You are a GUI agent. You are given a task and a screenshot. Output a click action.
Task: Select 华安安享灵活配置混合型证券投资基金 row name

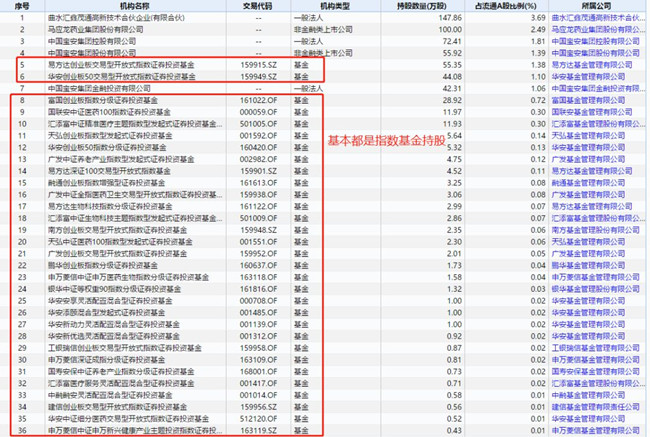pyautogui.click(x=110, y=301)
